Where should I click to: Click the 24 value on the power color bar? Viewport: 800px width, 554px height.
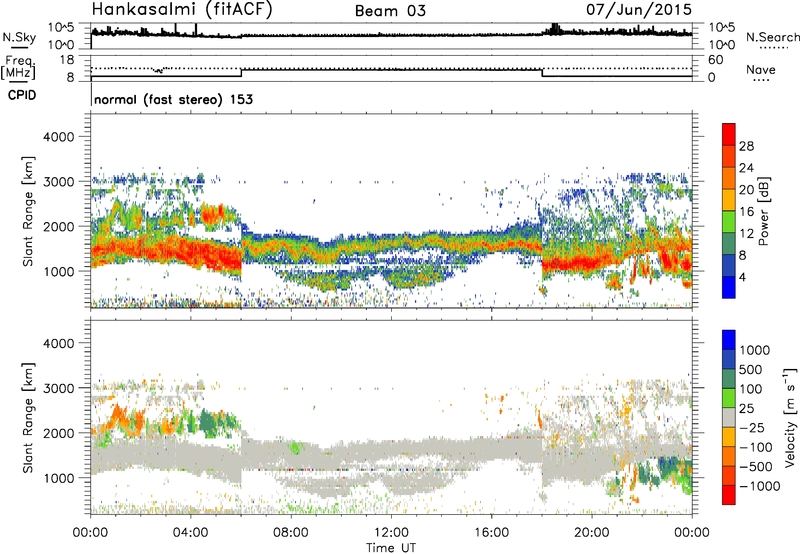[x=746, y=168]
